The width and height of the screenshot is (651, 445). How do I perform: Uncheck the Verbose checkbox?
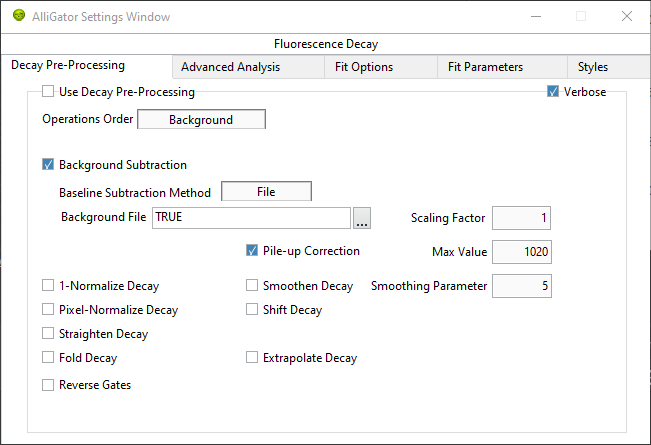pyautogui.click(x=553, y=91)
